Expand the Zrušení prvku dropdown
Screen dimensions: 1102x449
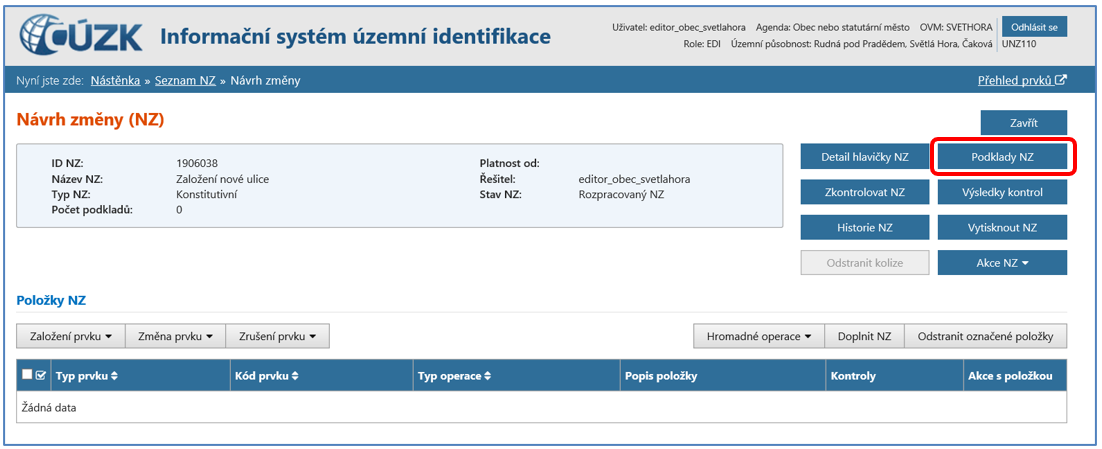click(277, 336)
